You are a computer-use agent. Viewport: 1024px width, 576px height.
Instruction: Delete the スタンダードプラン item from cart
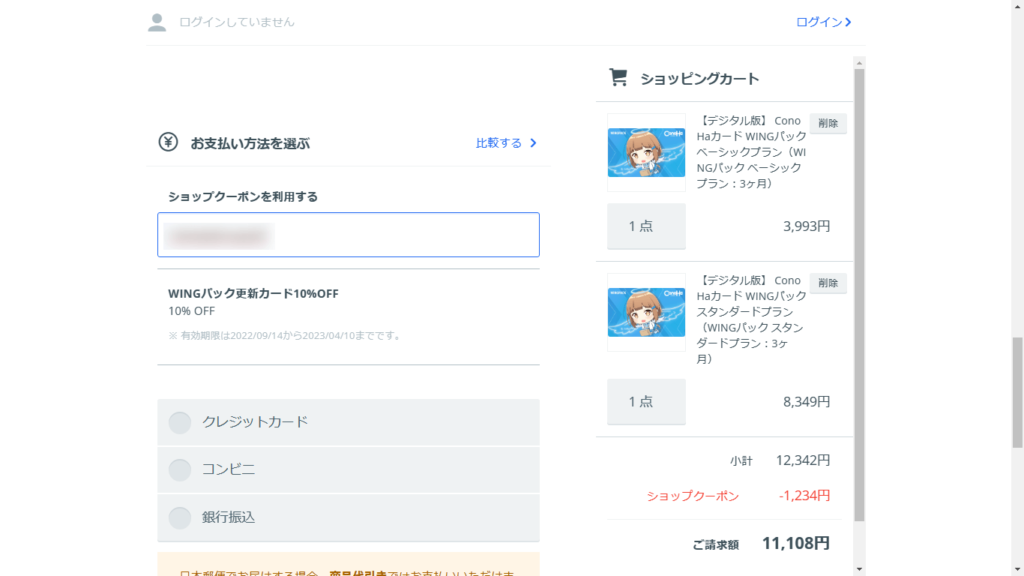828,283
